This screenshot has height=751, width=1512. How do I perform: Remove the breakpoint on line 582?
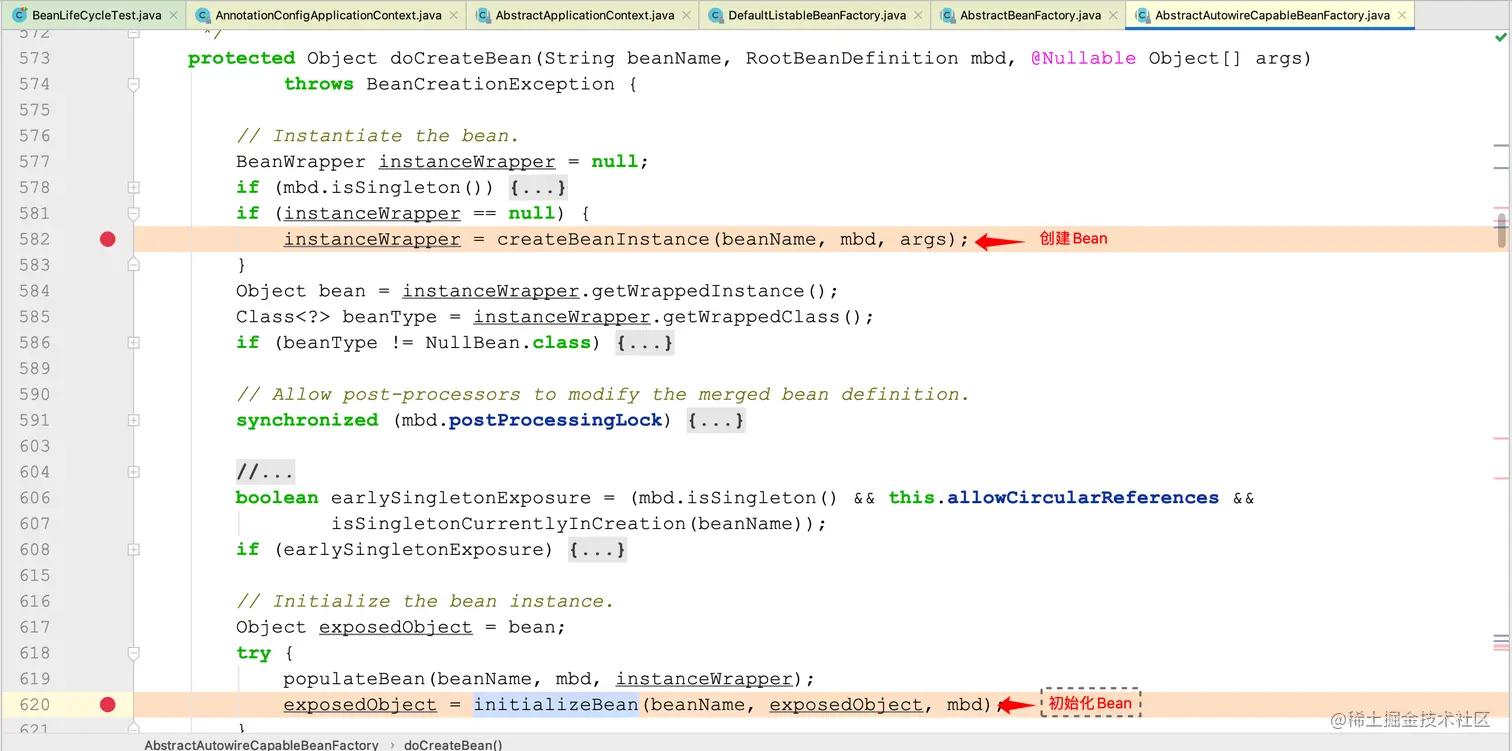click(x=108, y=239)
